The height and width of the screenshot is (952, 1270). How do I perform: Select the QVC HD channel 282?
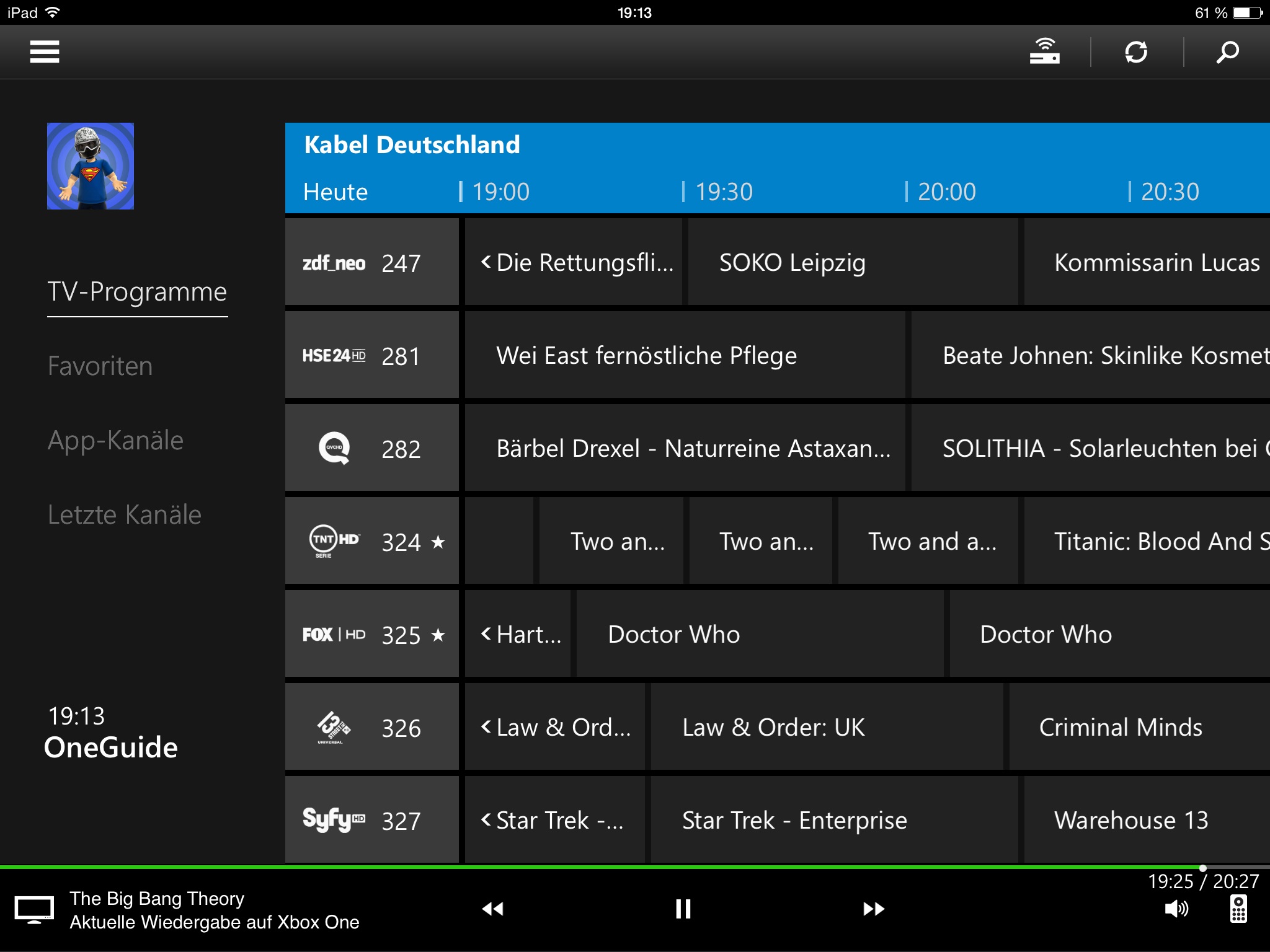(372, 448)
